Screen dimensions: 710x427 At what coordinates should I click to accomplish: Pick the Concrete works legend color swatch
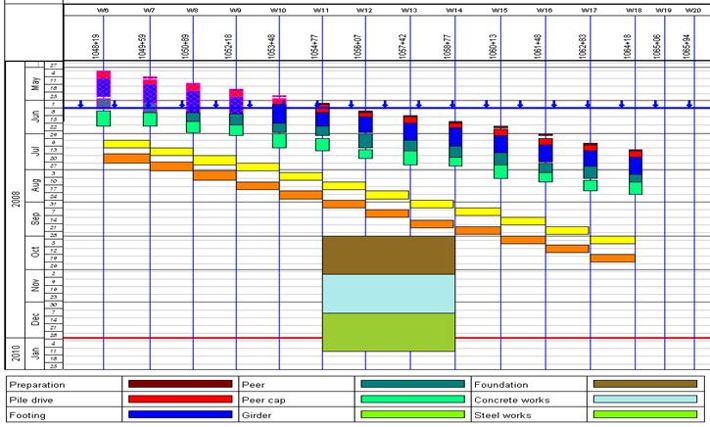pos(645,399)
